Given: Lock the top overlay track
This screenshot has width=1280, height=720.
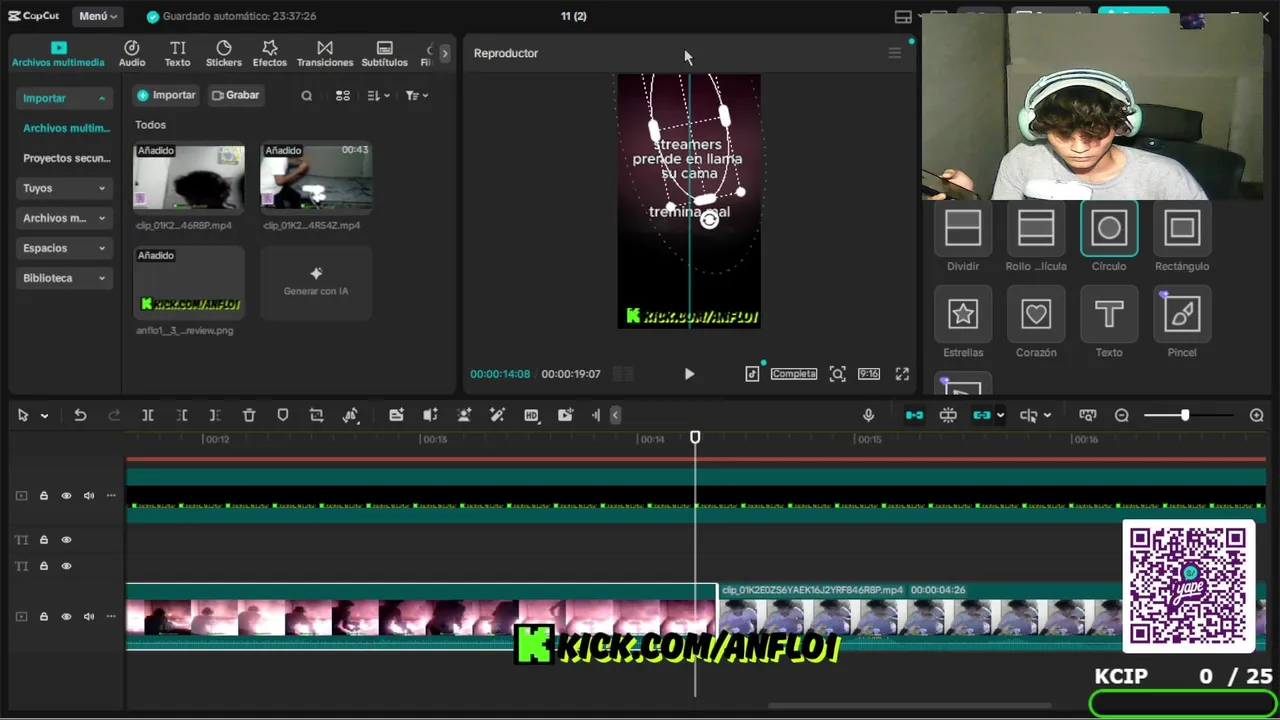Looking at the screenshot, I should click(44, 496).
